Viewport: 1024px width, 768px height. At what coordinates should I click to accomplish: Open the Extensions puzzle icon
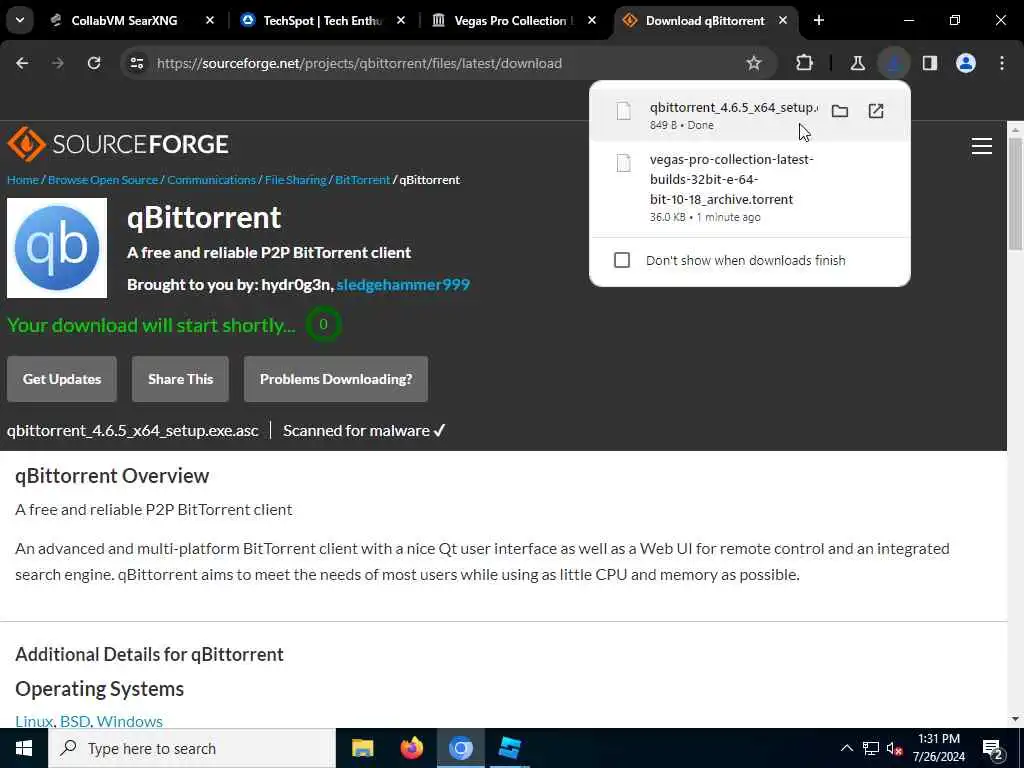coord(805,63)
